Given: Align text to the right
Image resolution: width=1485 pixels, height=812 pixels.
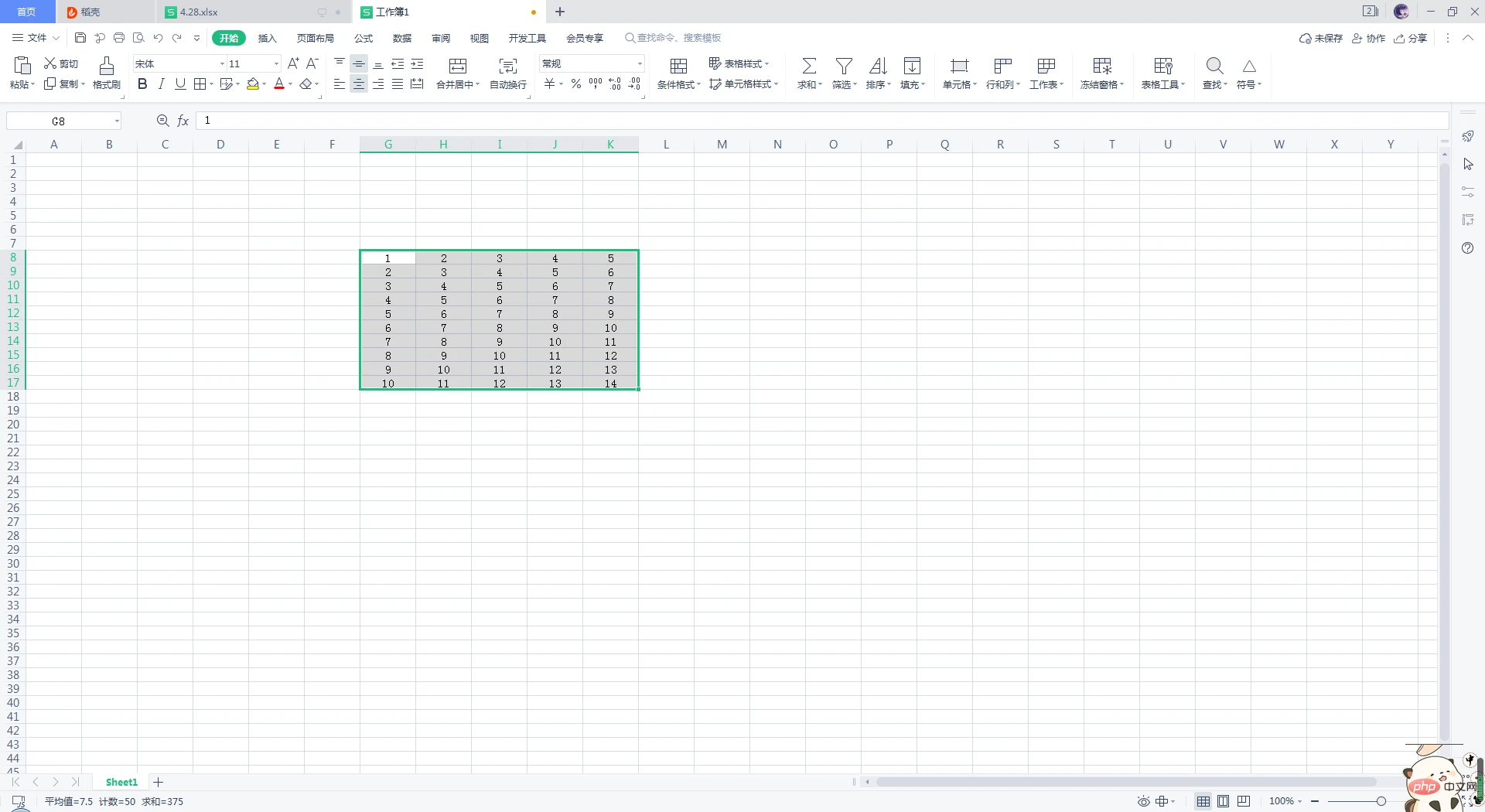Looking at the screenshot, I should point(378,84).
